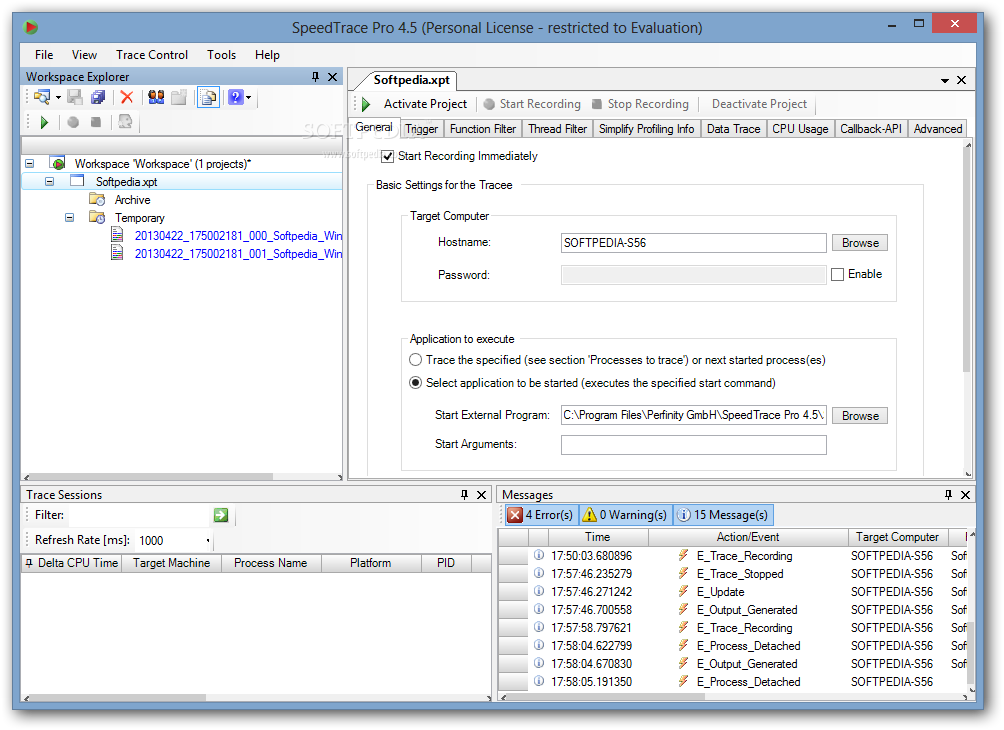Open the Refresh Rate dropdown
The image size is (1004, 730).
point(208,541)
